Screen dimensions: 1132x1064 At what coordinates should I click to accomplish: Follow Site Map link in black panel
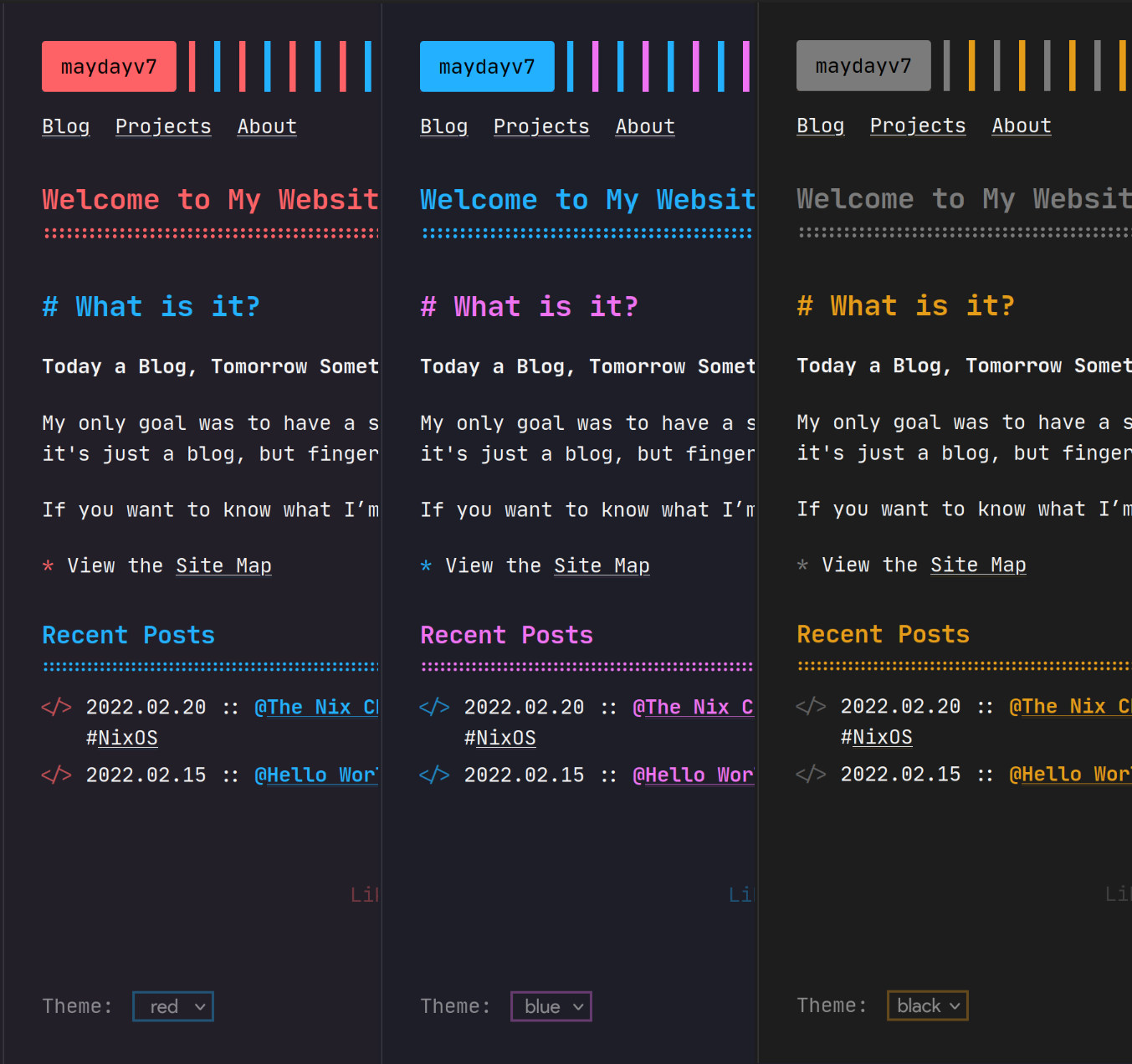coord(978,565)
